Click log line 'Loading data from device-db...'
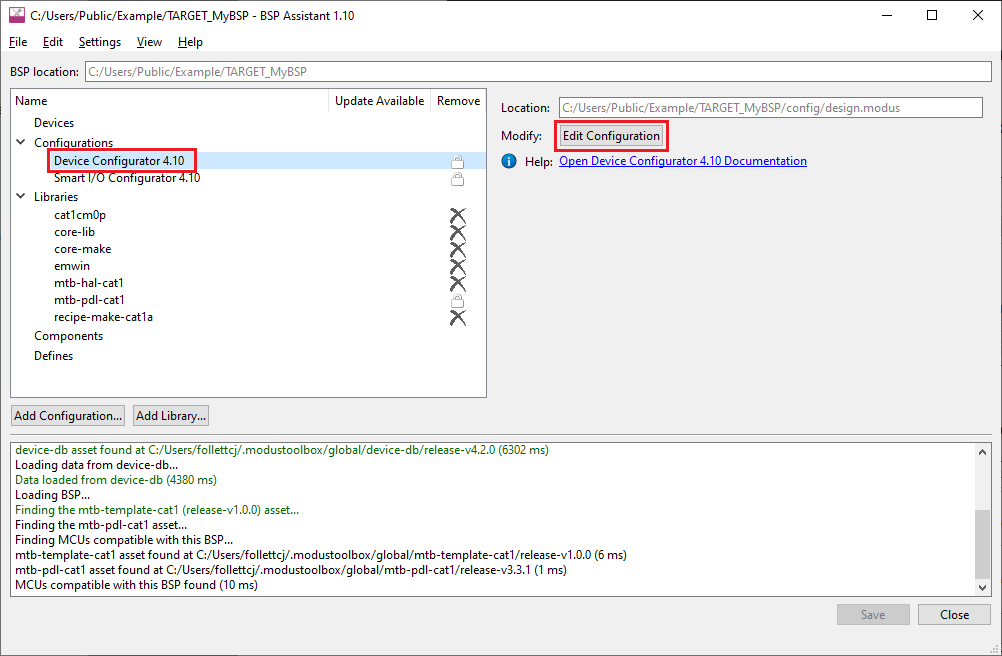 [x=96, y=465]
